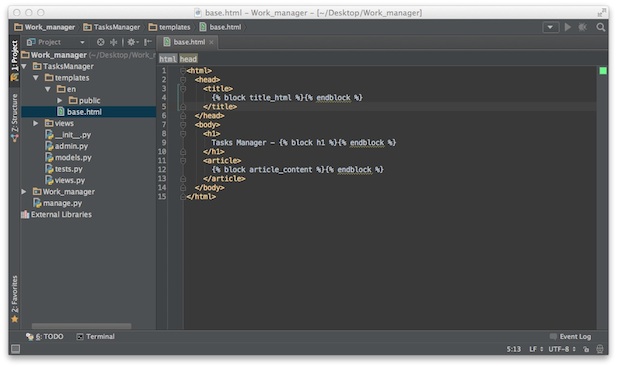Open the 6: TODO tool window

click(44, 337)
